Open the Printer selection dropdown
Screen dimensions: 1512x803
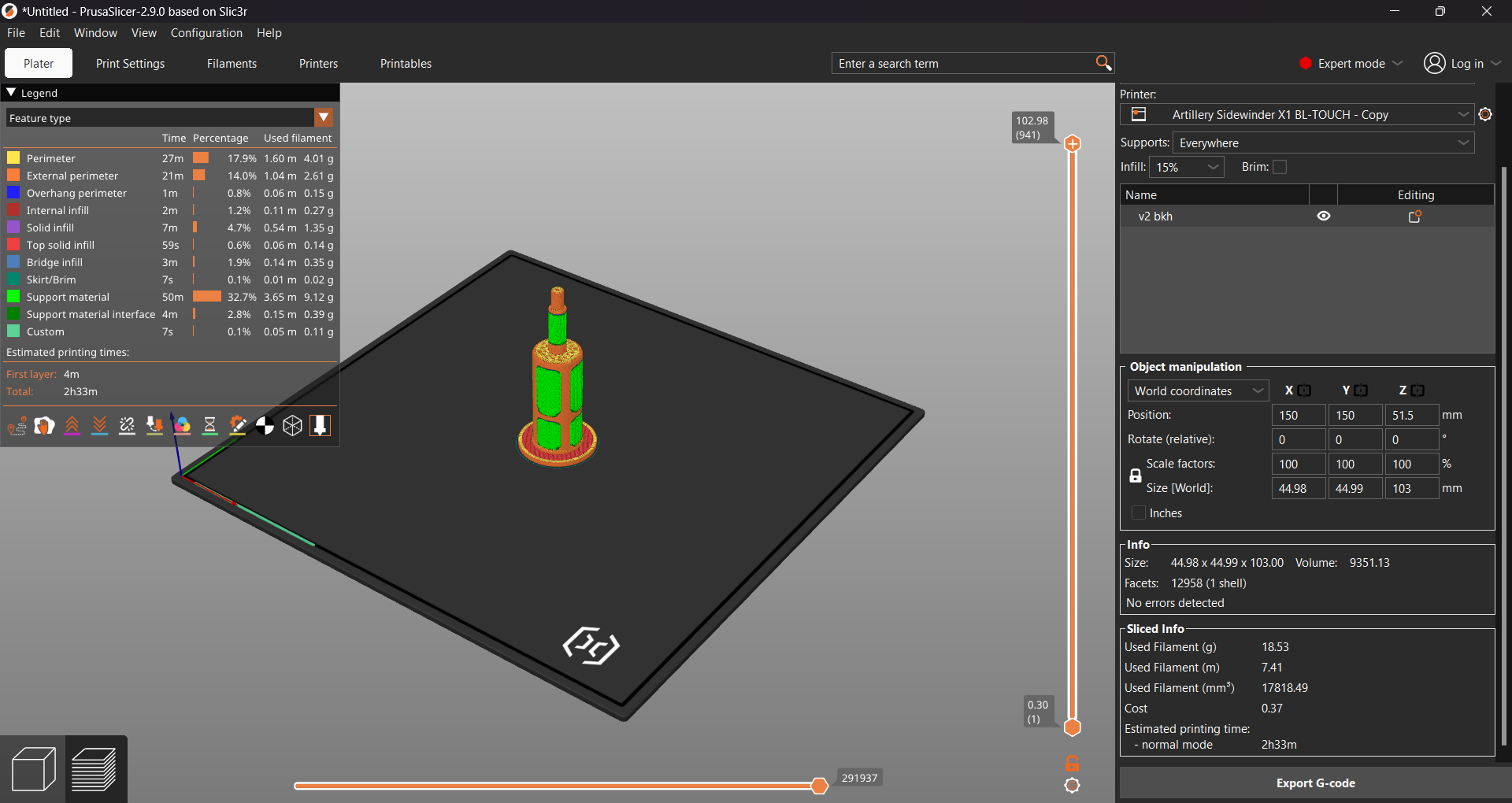(x=1296, y=115)
